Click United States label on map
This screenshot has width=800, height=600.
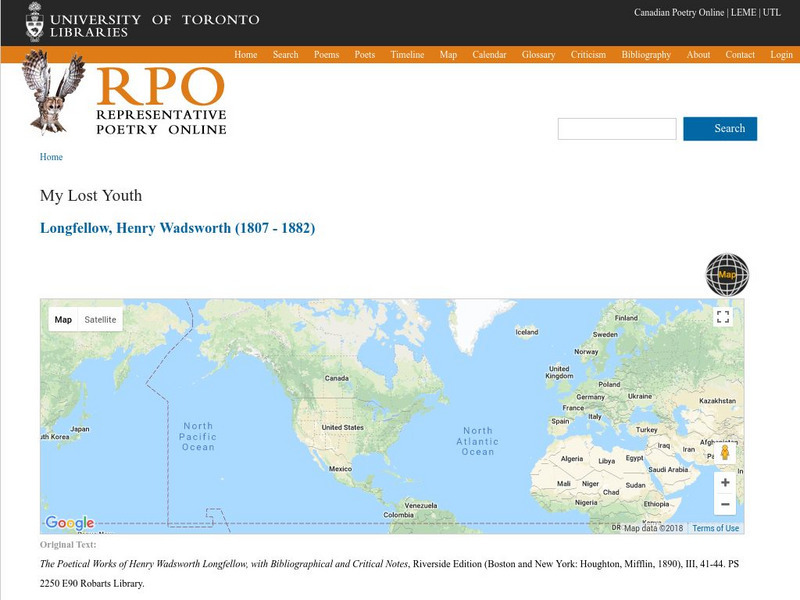click(342, 427)
